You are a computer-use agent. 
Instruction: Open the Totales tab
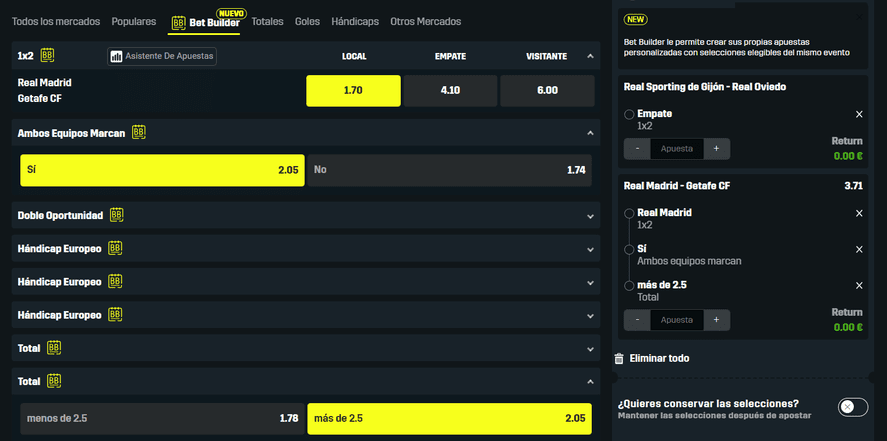coord(268,21)
